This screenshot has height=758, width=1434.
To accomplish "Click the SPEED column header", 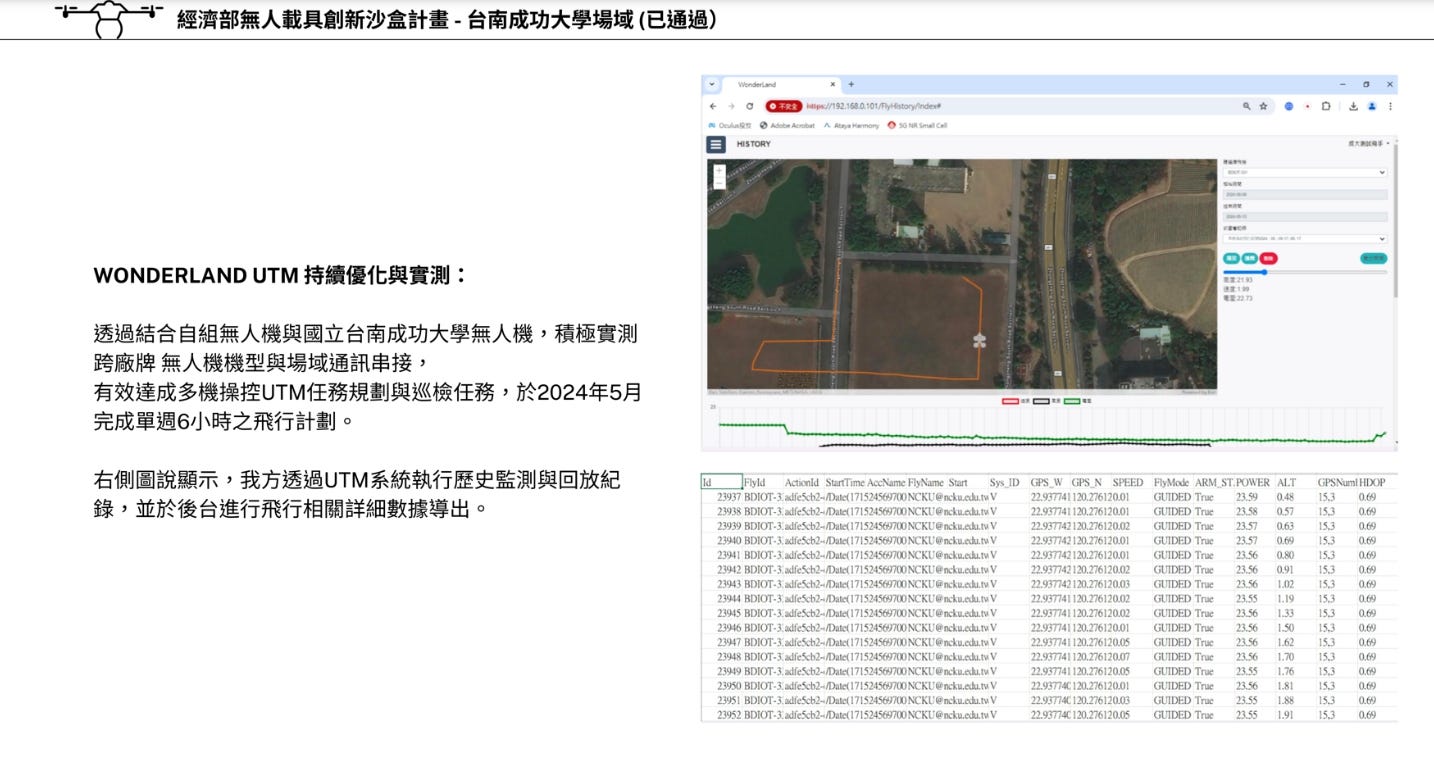I will [1127, 482].
